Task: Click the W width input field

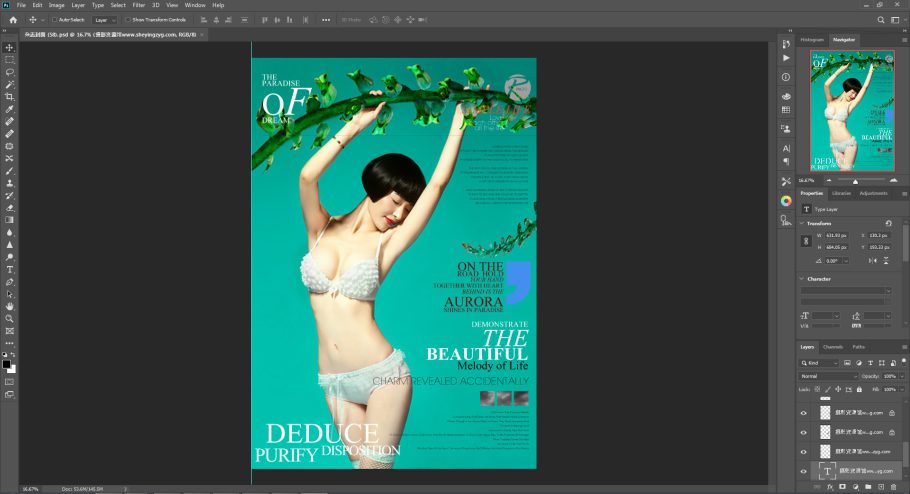Action: tap(836, 235)
